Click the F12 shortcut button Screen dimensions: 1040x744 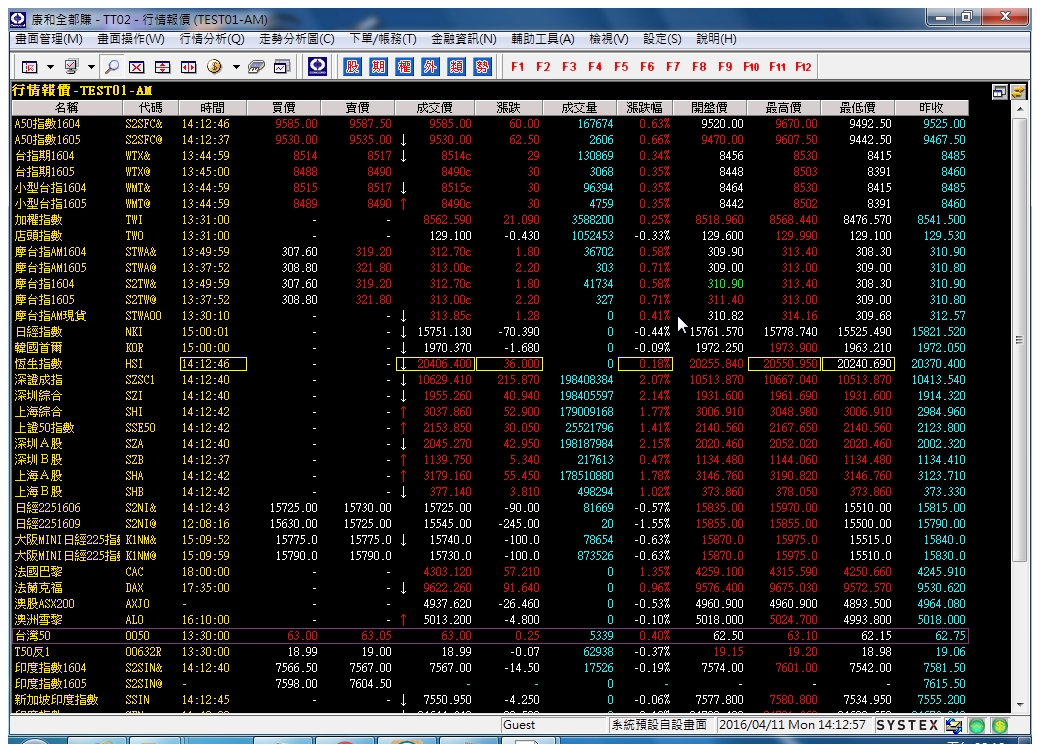pos(803,67)
